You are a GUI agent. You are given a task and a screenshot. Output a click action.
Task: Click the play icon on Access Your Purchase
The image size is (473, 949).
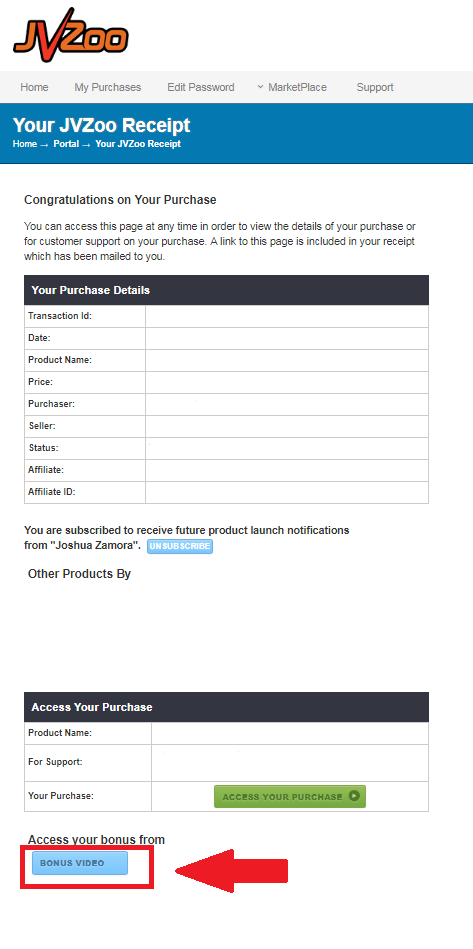[x=354, y=796]
